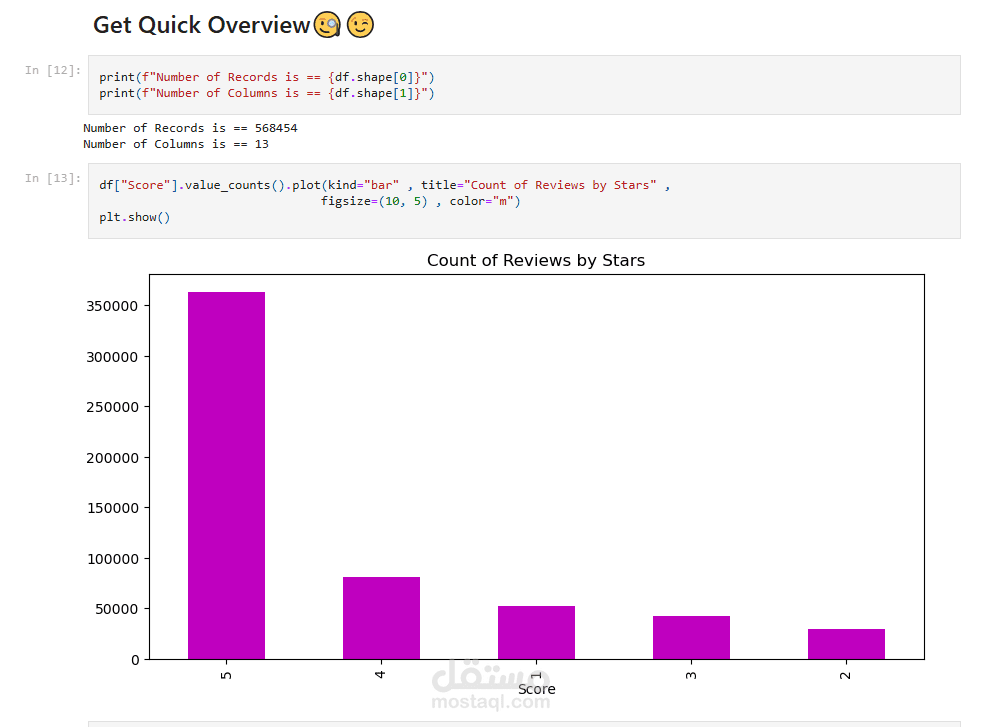Click the x-axis tick label 4
Viewport: 983px width, 727px height.
point(381,675)
